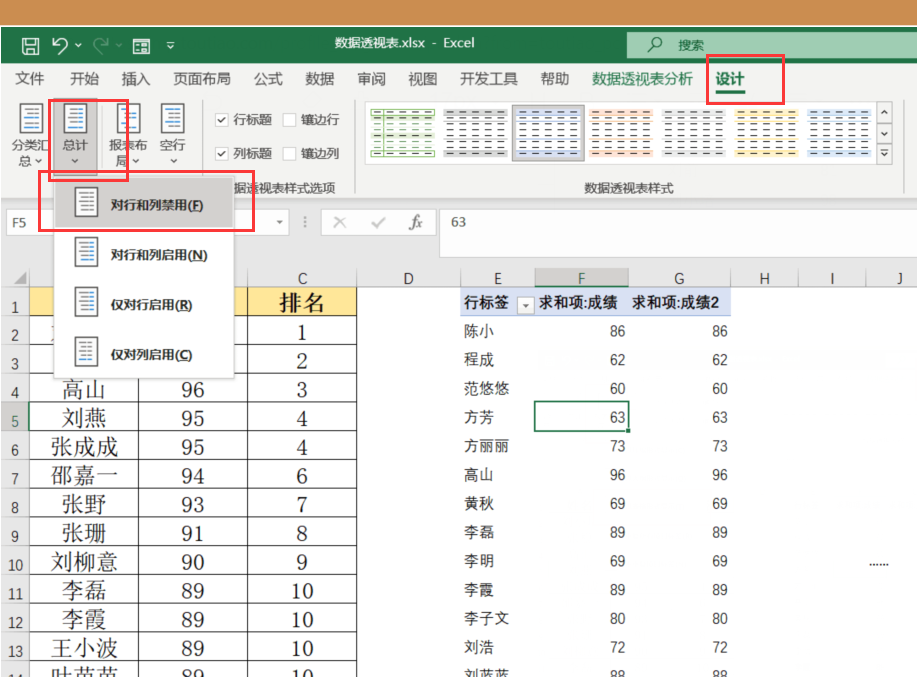Image resolution: width=917 pixels, height=677 pixels.
Task: Switch to the 开始 ribbon tab
Action: [x=84, y=79]
